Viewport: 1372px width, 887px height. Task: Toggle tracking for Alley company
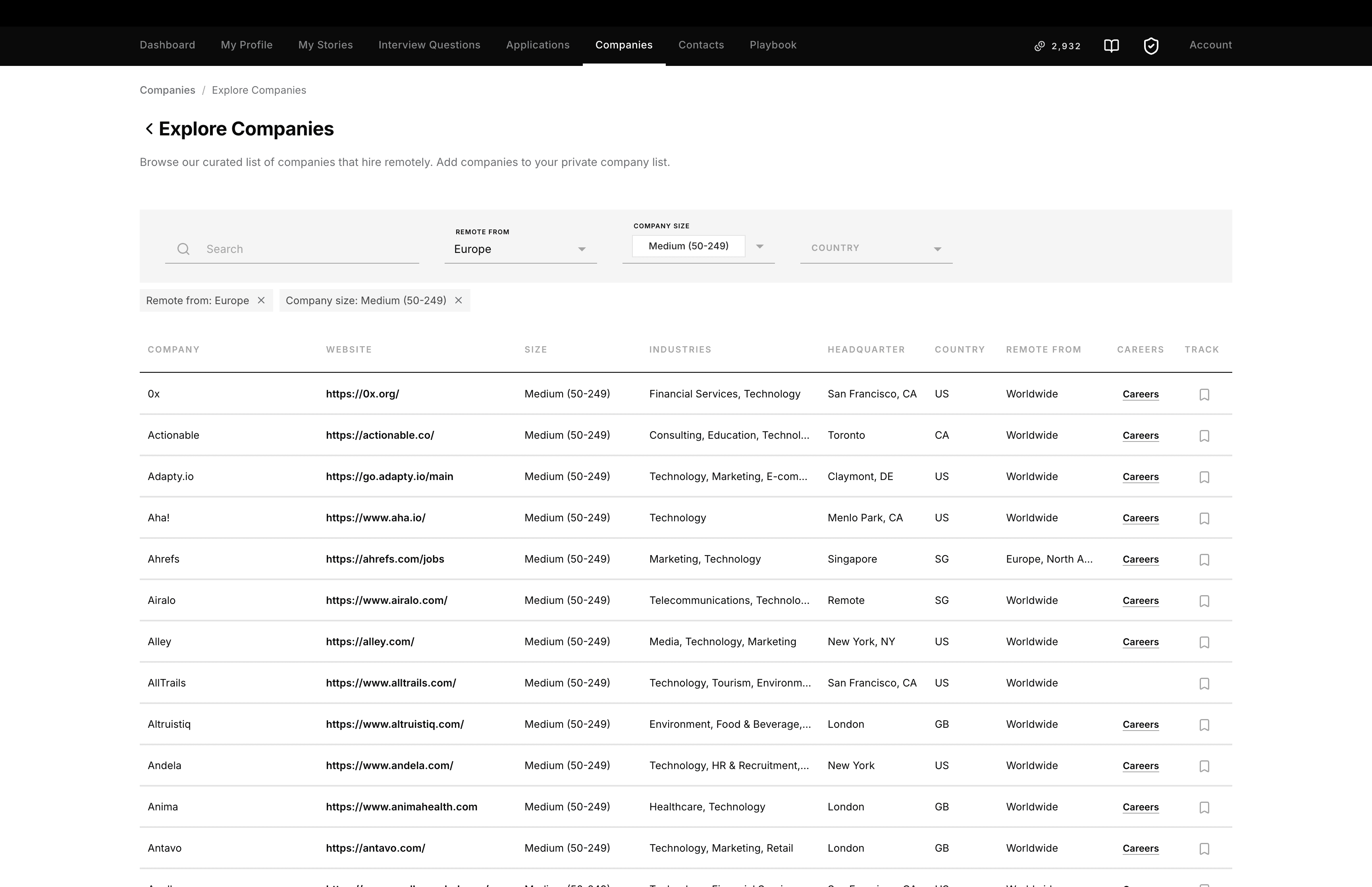1204,642
